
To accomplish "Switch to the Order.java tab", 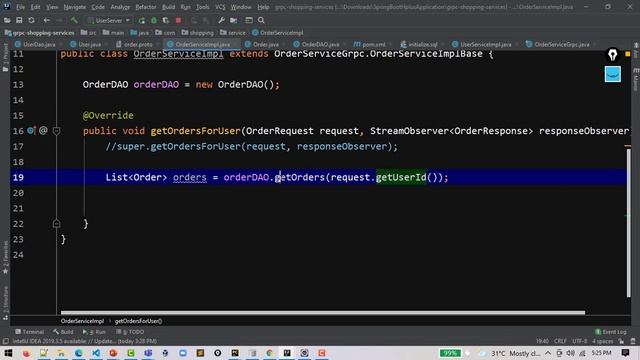I will pos(265,44).
